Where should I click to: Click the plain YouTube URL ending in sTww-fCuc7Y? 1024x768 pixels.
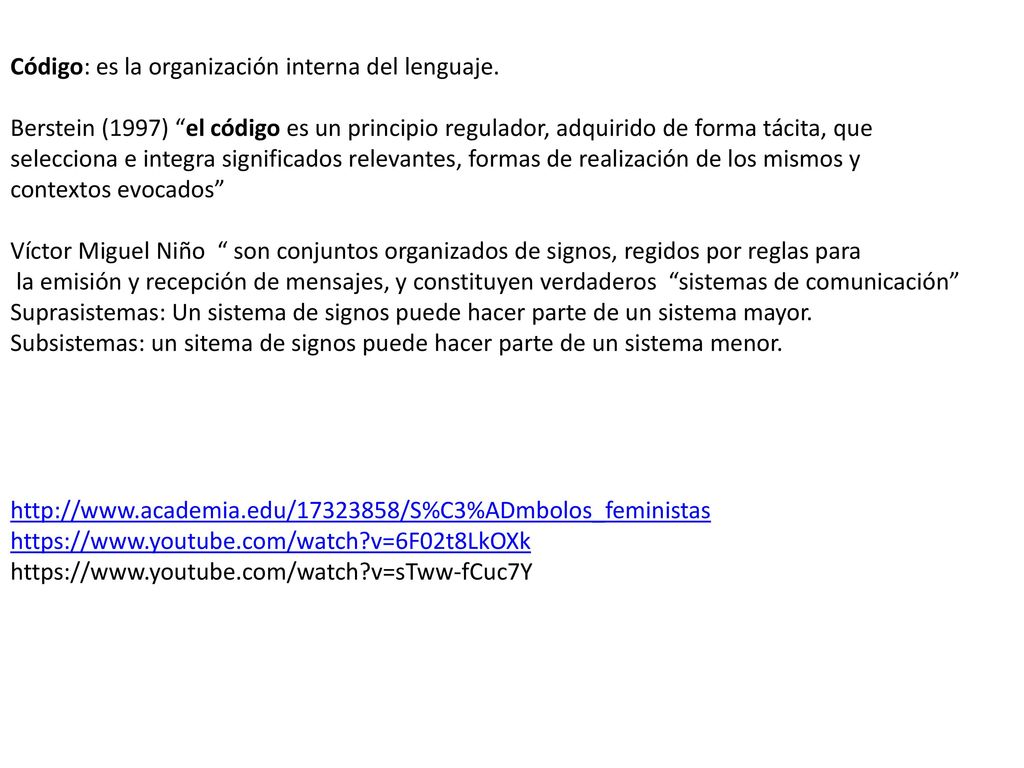[271, 571]
